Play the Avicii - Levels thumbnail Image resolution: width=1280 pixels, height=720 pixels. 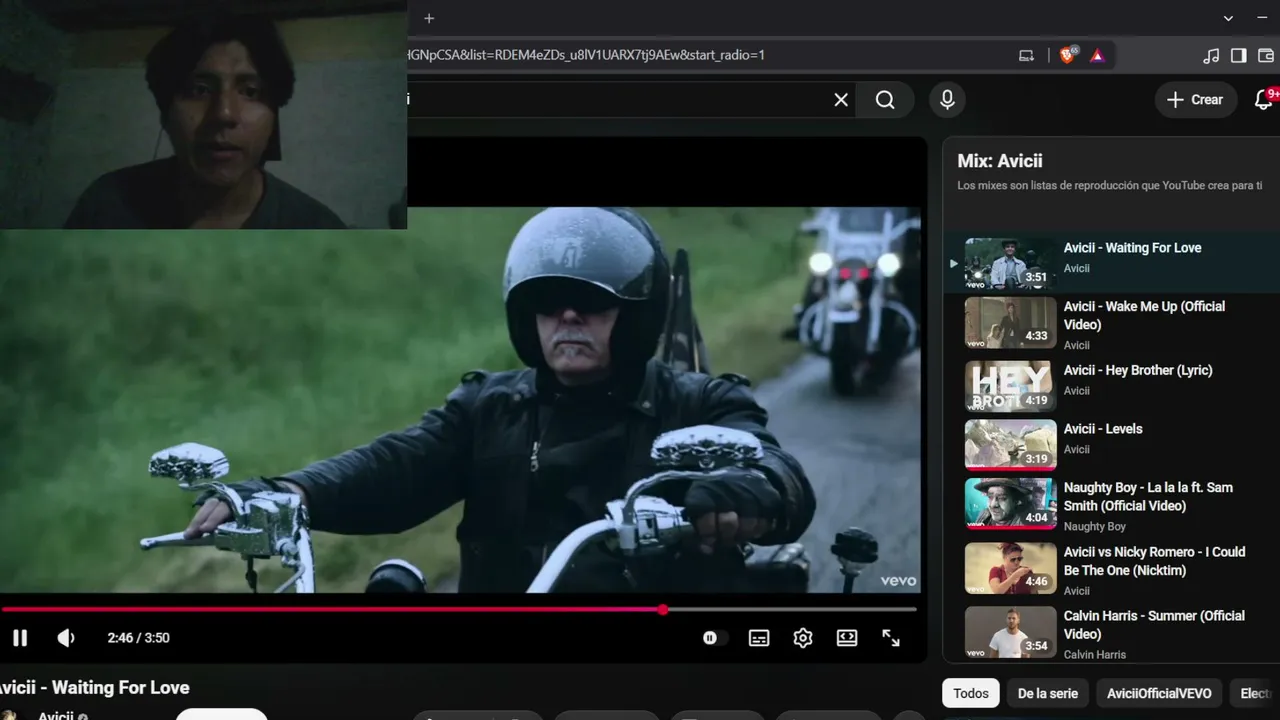tap(1010, 445)
